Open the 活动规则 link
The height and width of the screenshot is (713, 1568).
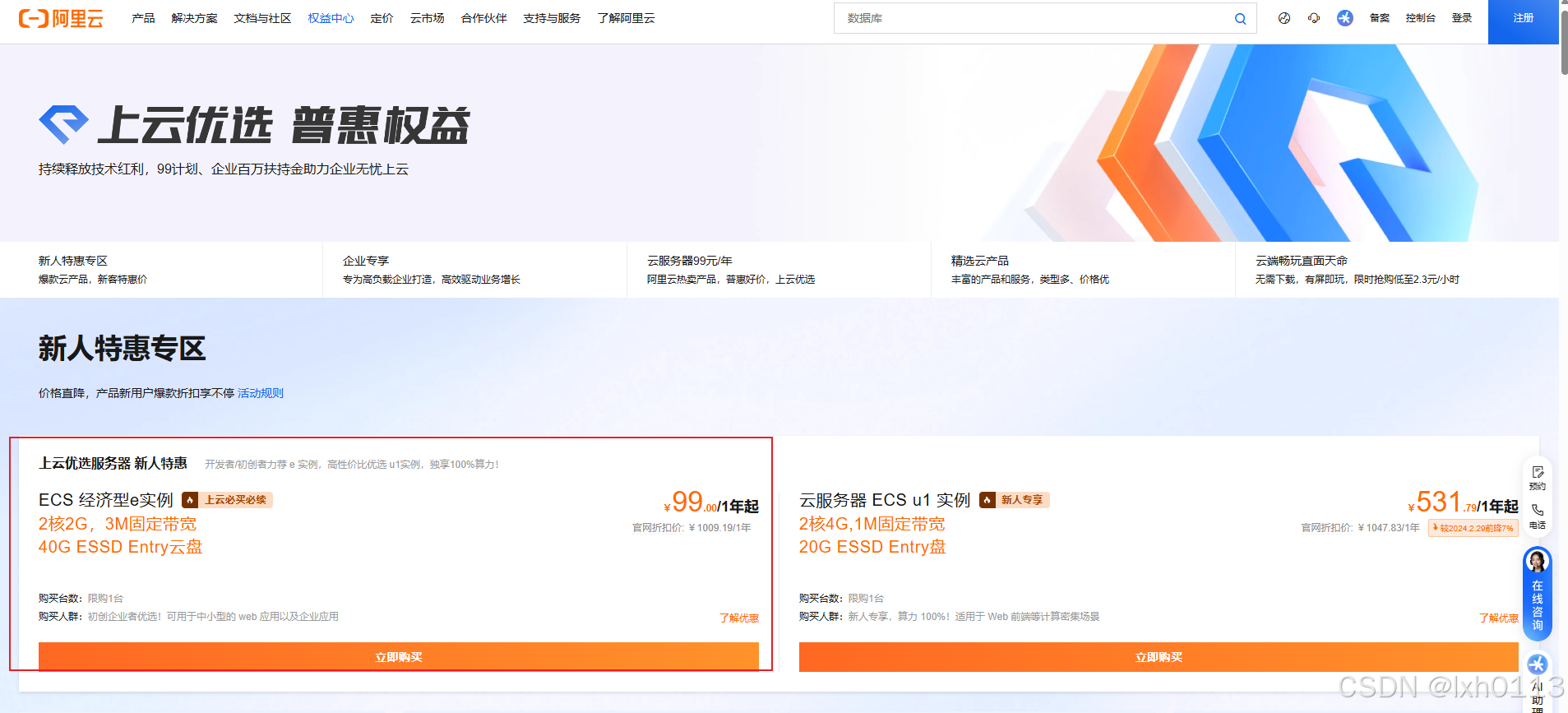coord(261,393)
